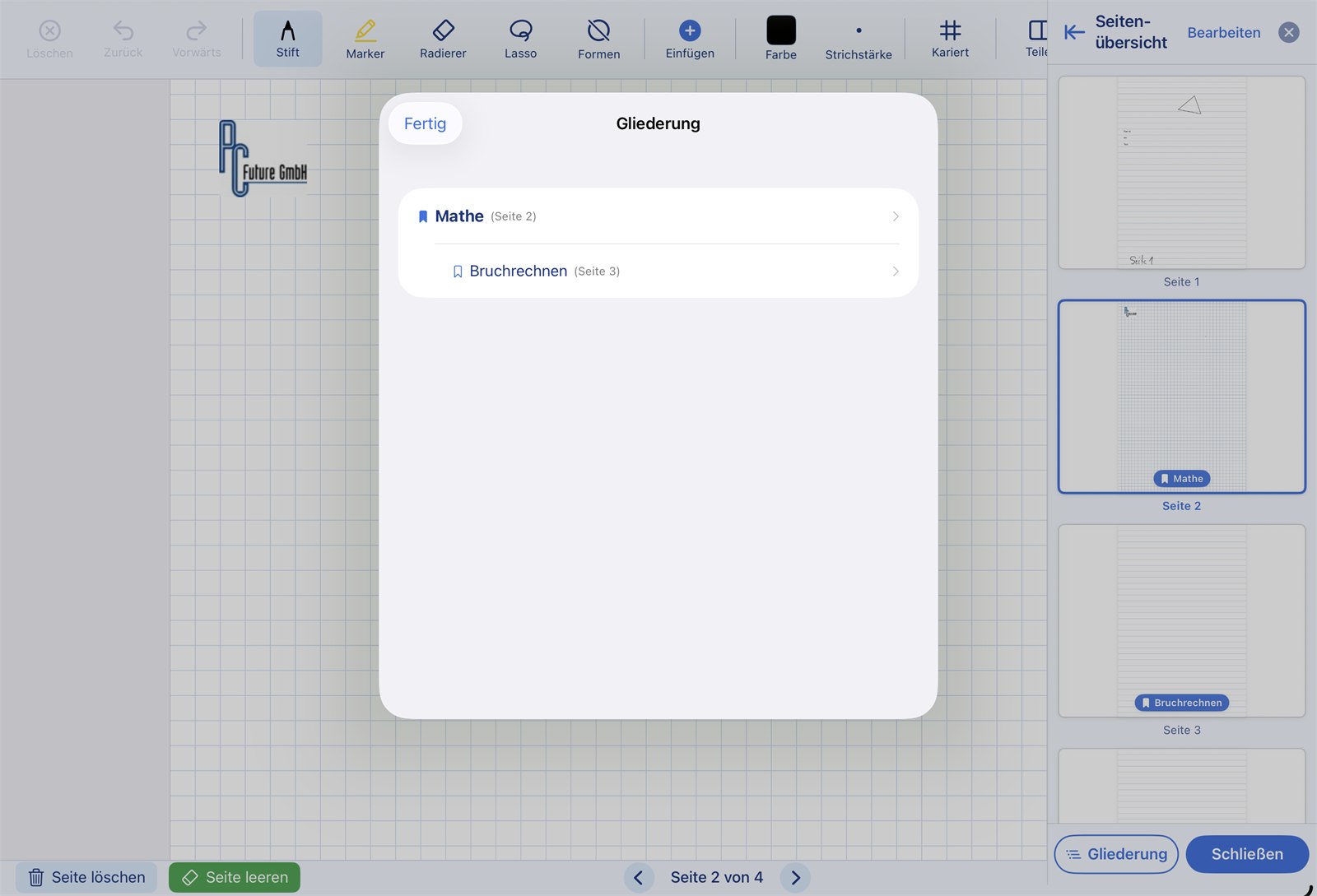Undo with the Zurück arrow
The image size is (1317, 896).
coord(123,39)
